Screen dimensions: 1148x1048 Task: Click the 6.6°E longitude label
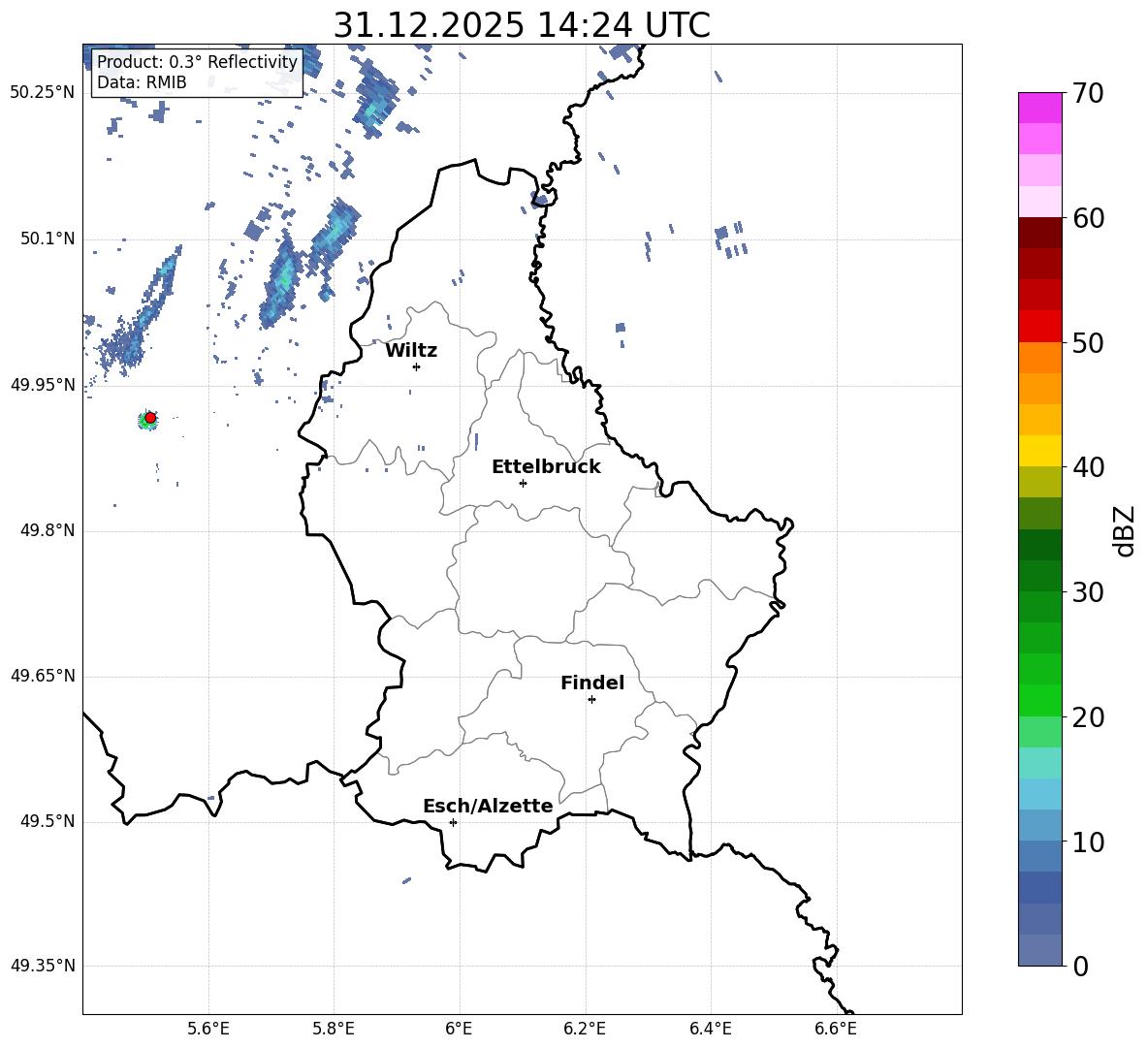836,1029
